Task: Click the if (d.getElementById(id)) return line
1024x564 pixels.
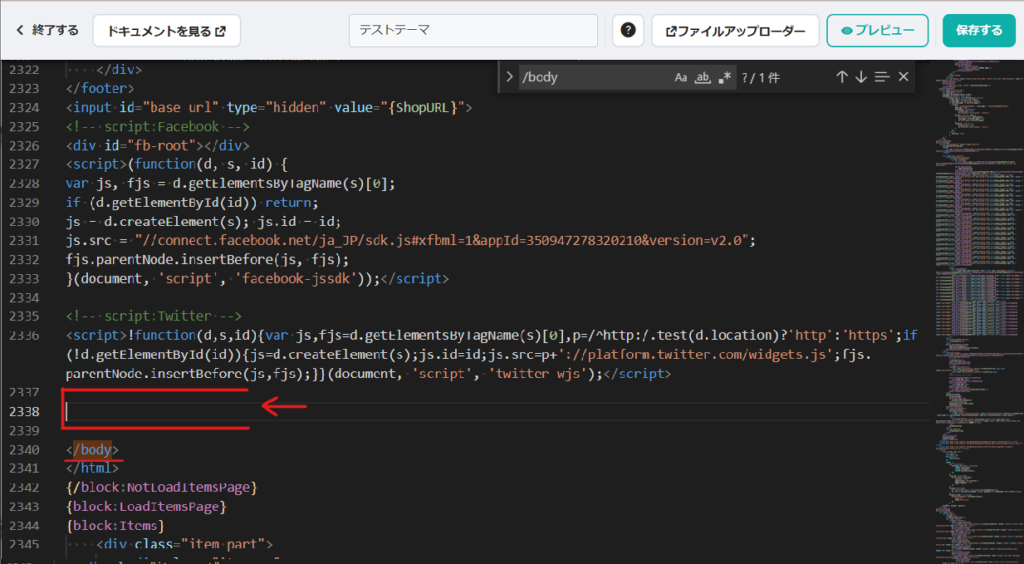Action: click(192, 202)
